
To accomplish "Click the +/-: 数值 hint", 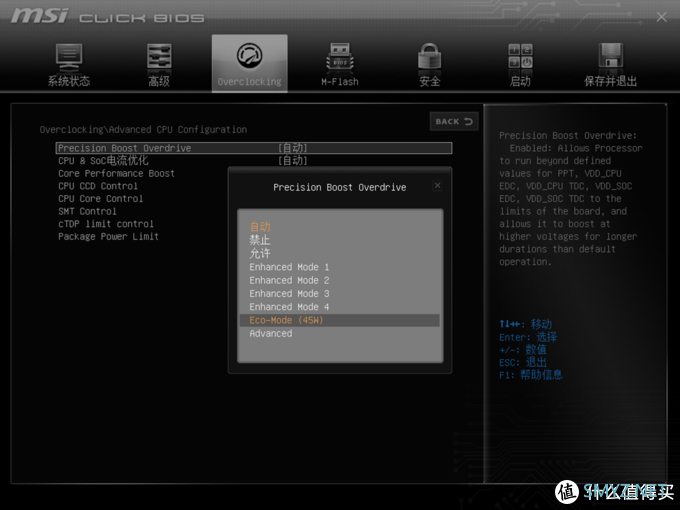I will (x=523, y=350).
